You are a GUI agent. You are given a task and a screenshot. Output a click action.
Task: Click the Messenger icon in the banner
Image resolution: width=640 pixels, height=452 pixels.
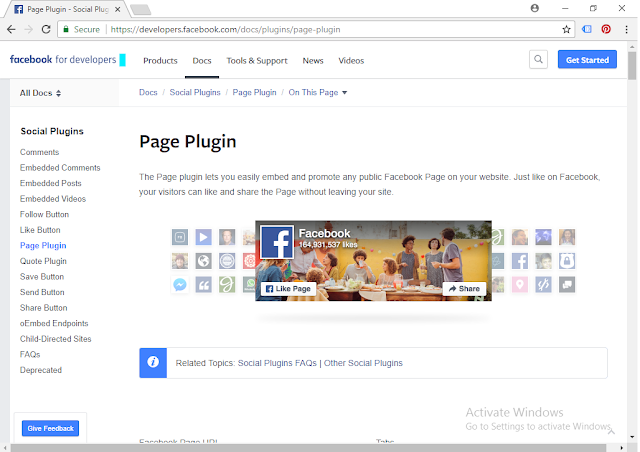click(x=180, y=285)
